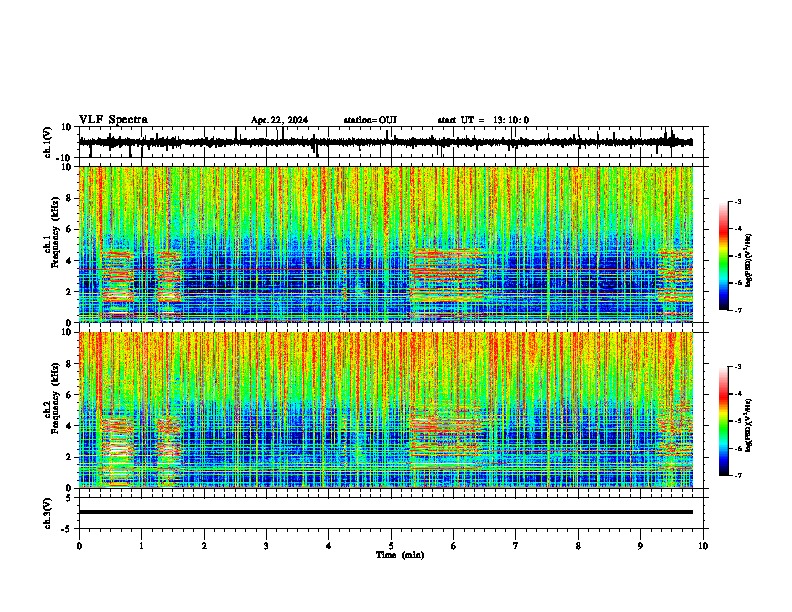
Task: Click the ch.1 voltage waveform trace
Action: 385,142
